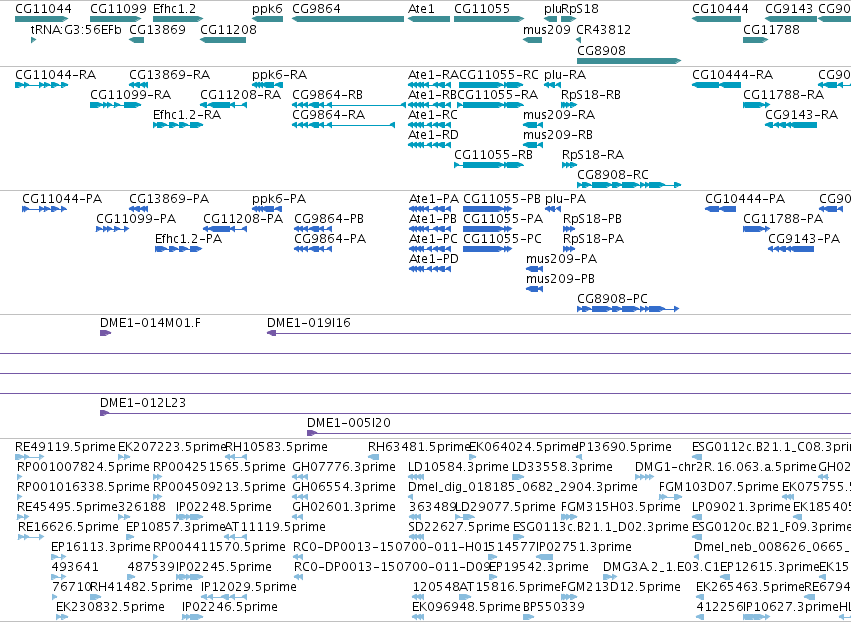851x622 pixels.
Task: Click the CG9143-RA transcript label
Action: pos(802,115)
